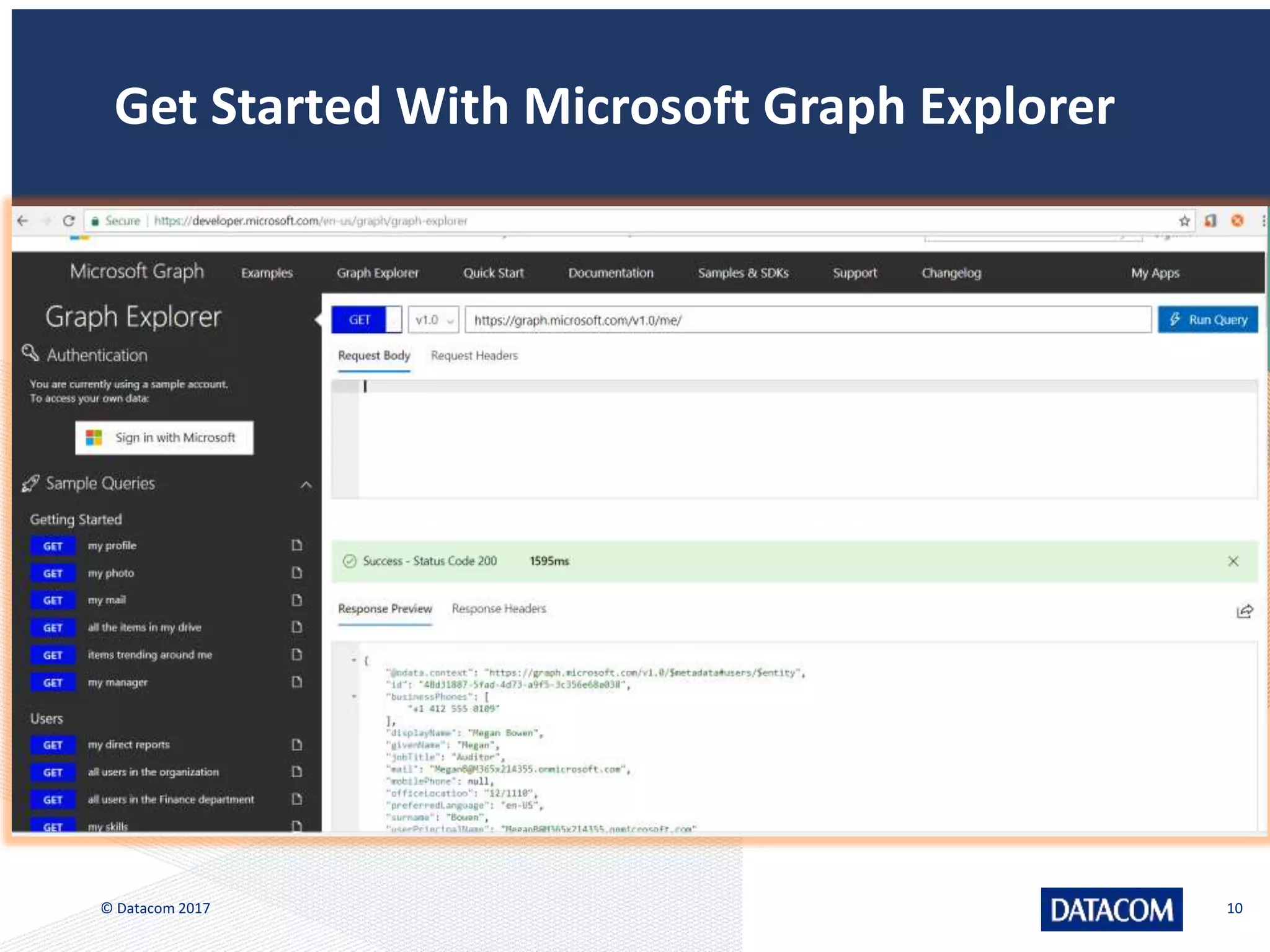The width and height of the screenshot is (1270, 952).
Task: Click the share response icon
Action: [x=1245, y=612]
